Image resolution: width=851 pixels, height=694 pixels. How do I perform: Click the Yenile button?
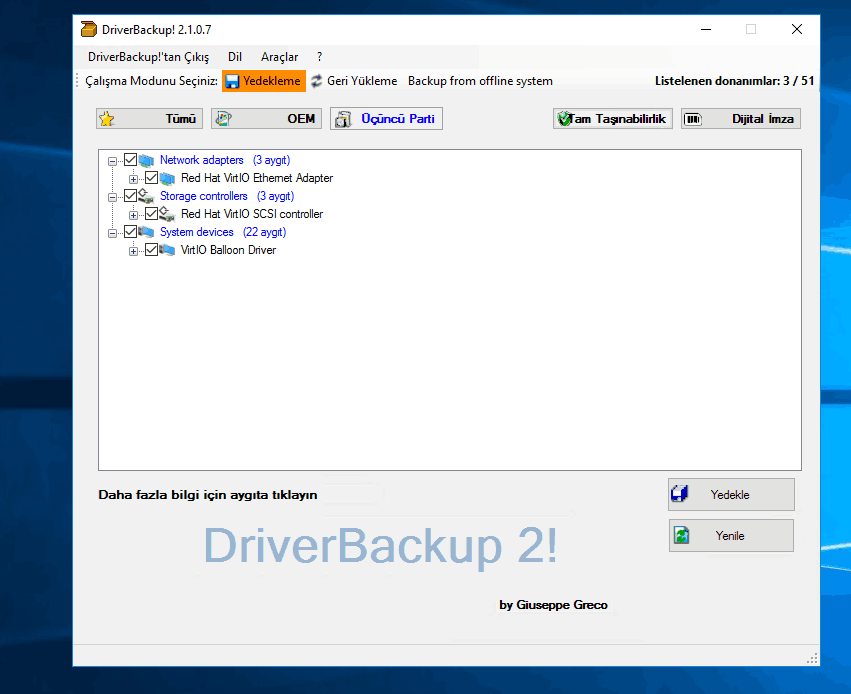pos(731,536)
